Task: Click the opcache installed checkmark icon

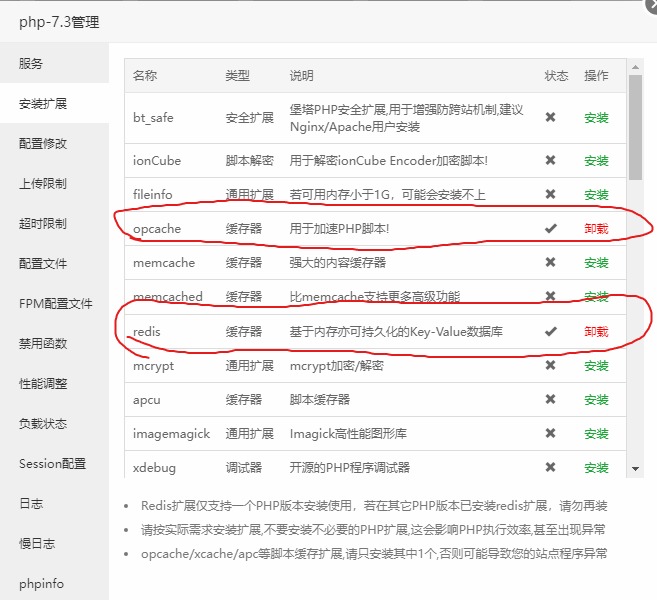Action: pos(551,228)
